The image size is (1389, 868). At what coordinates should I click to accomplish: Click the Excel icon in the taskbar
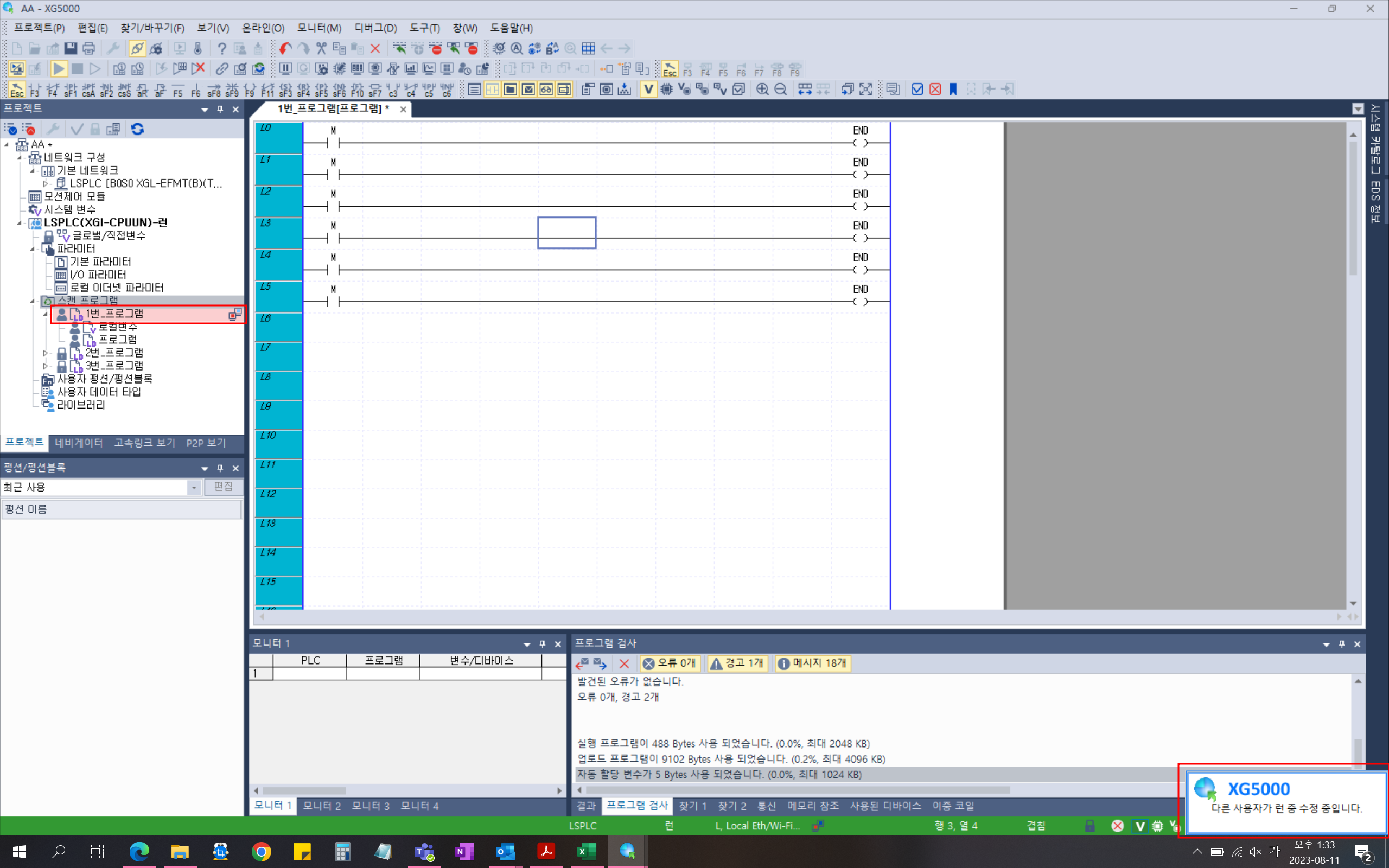click(x=585, y=852)
